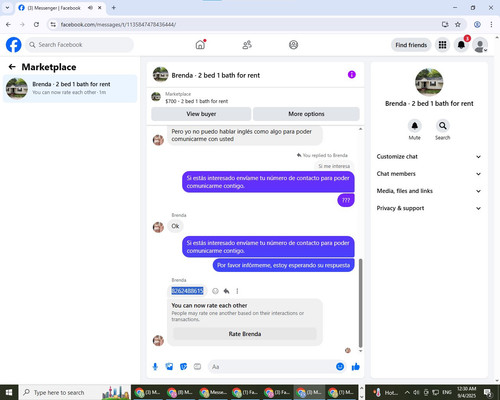
Task: Show hidden system tray icons
Action: [407, 392]
